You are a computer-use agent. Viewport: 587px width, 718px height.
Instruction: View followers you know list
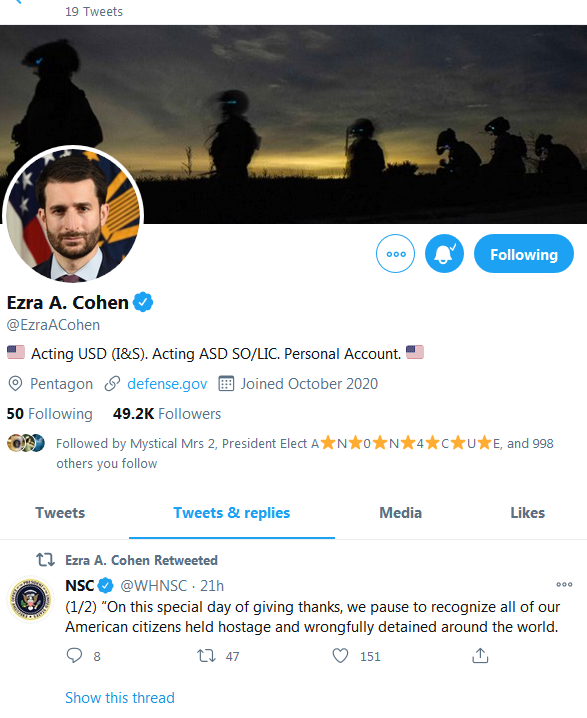pos(304,453)
